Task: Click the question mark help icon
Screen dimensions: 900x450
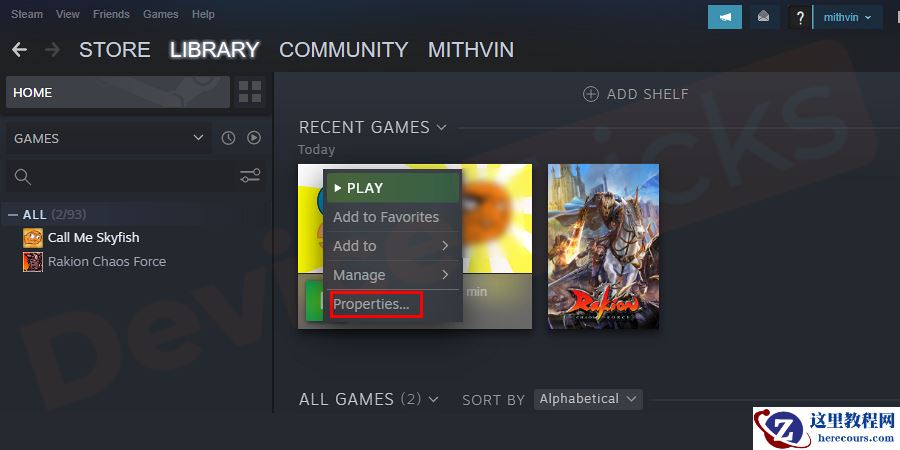Action: 800,18
